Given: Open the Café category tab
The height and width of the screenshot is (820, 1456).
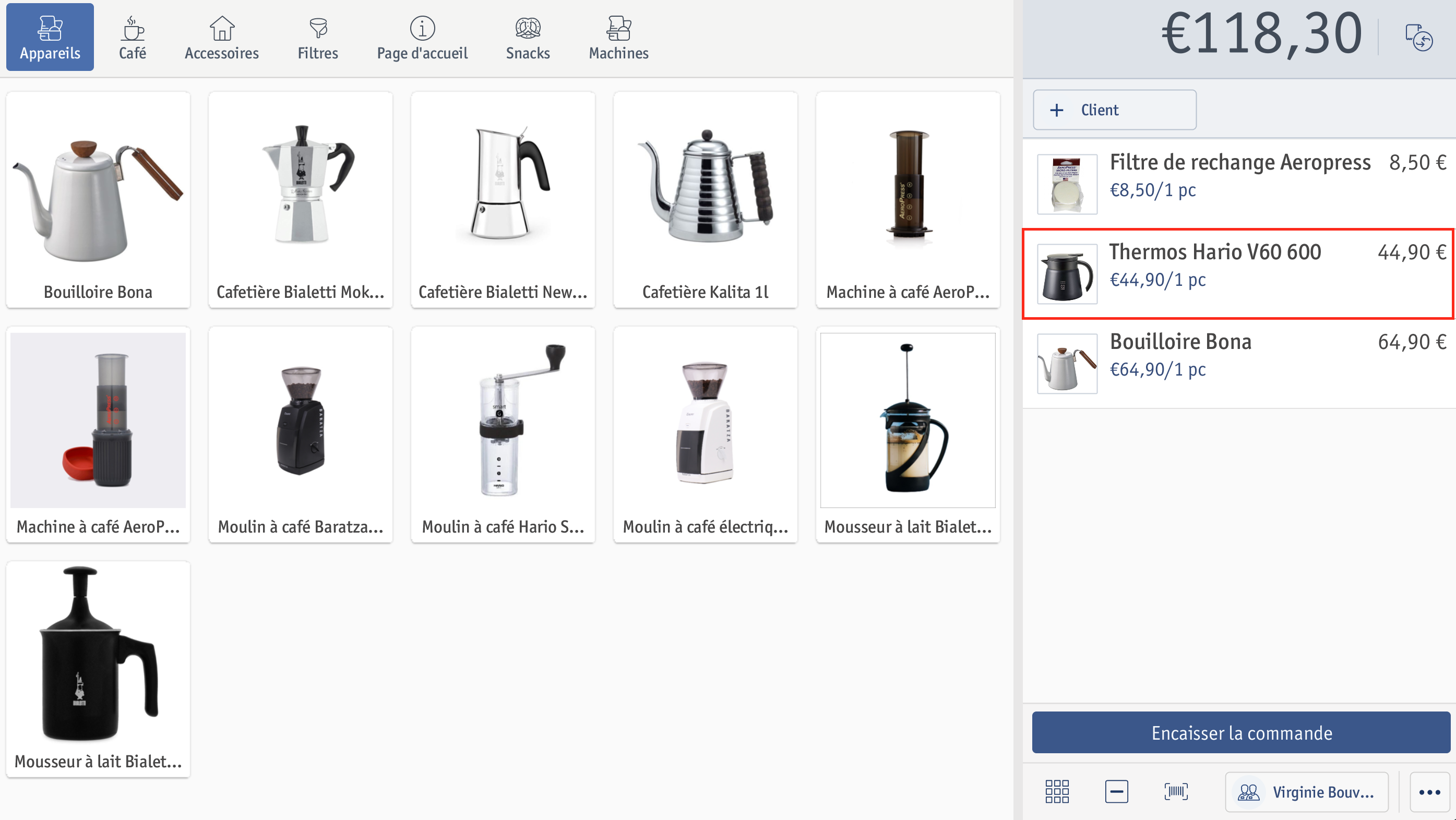Looking at the screenshot, I should (x=132, y=38).
